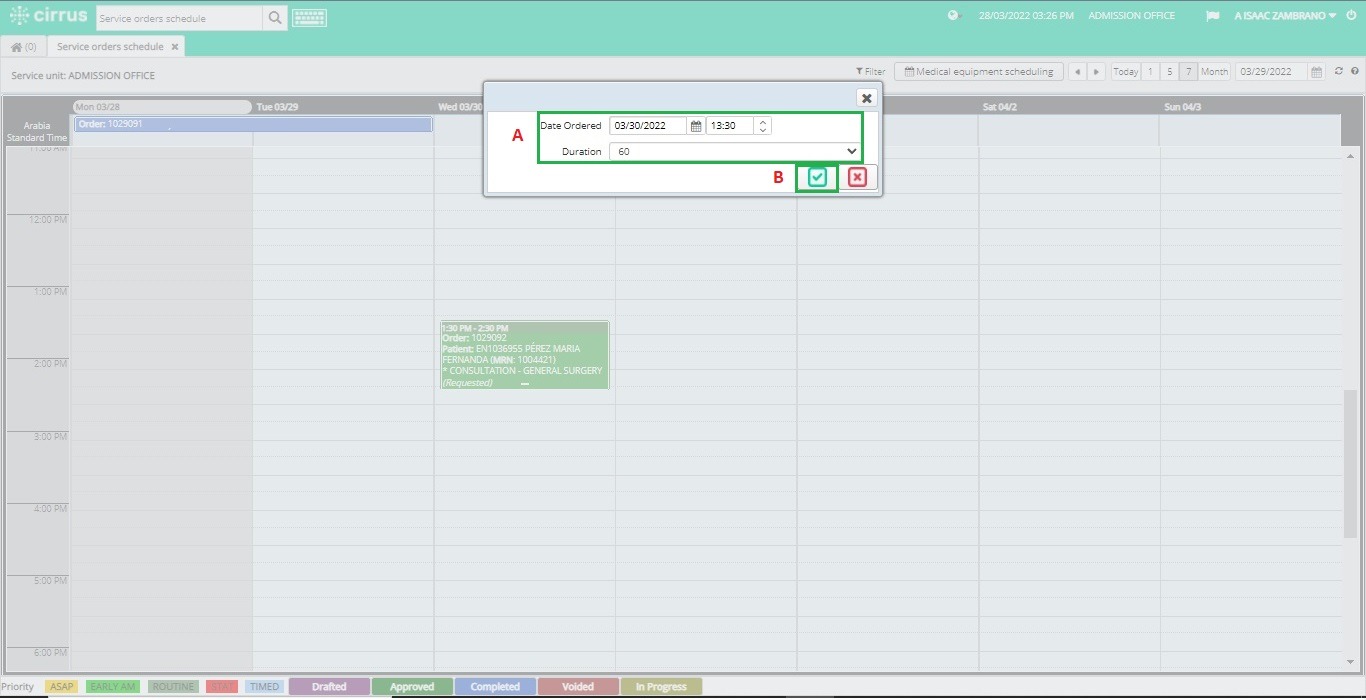Open toolbar date calendar picker
The height and width of the screenshot is (700, 1366).
click(x=1316, y=72)
